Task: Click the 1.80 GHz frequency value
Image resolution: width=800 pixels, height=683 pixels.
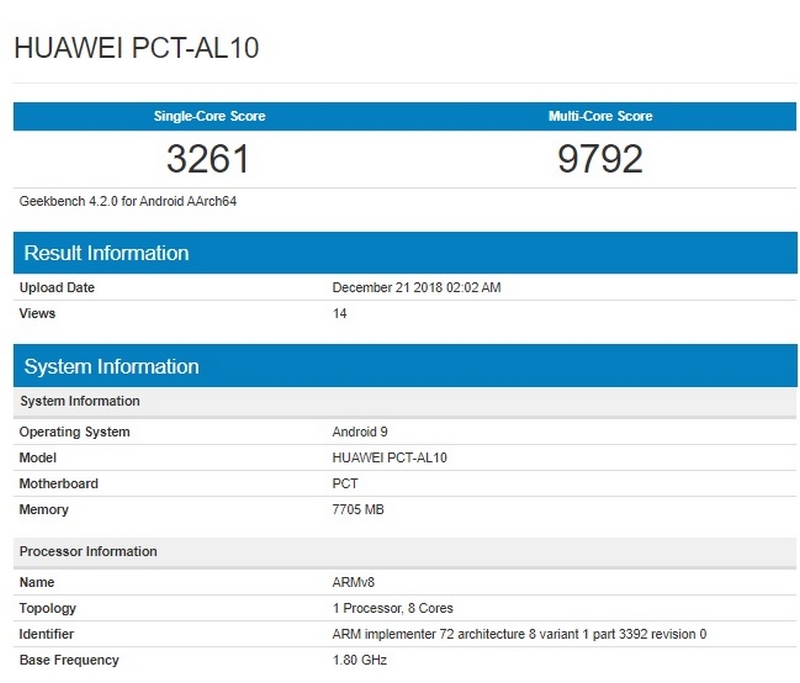Action: coord(360,661)
